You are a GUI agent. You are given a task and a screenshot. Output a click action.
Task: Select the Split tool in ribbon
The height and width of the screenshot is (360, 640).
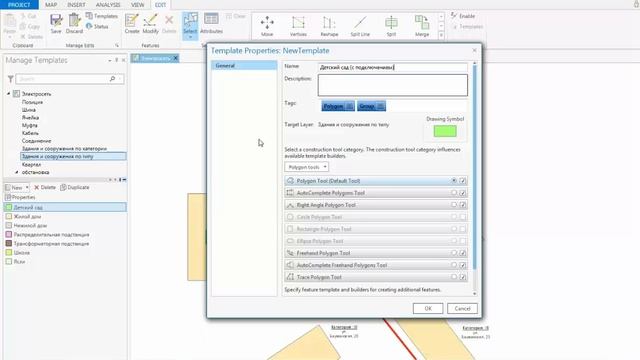391,25
